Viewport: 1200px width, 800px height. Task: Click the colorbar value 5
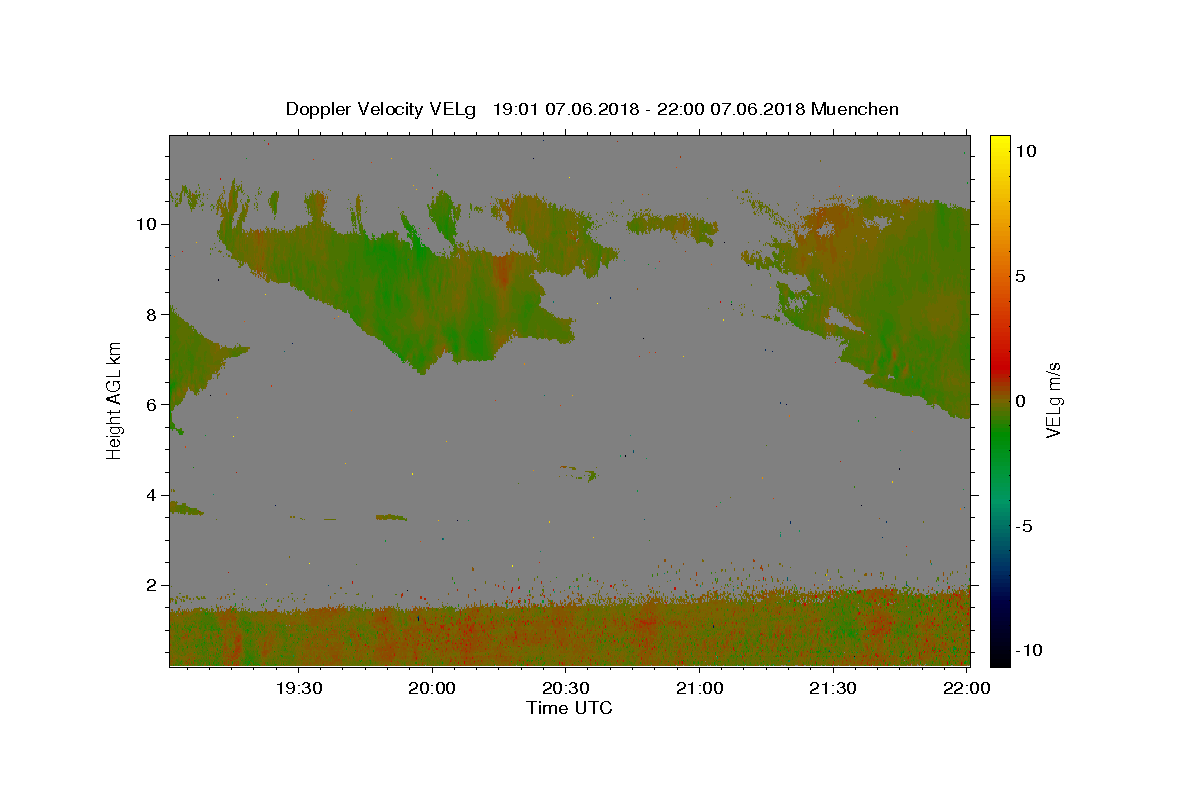click(1020, 276)
